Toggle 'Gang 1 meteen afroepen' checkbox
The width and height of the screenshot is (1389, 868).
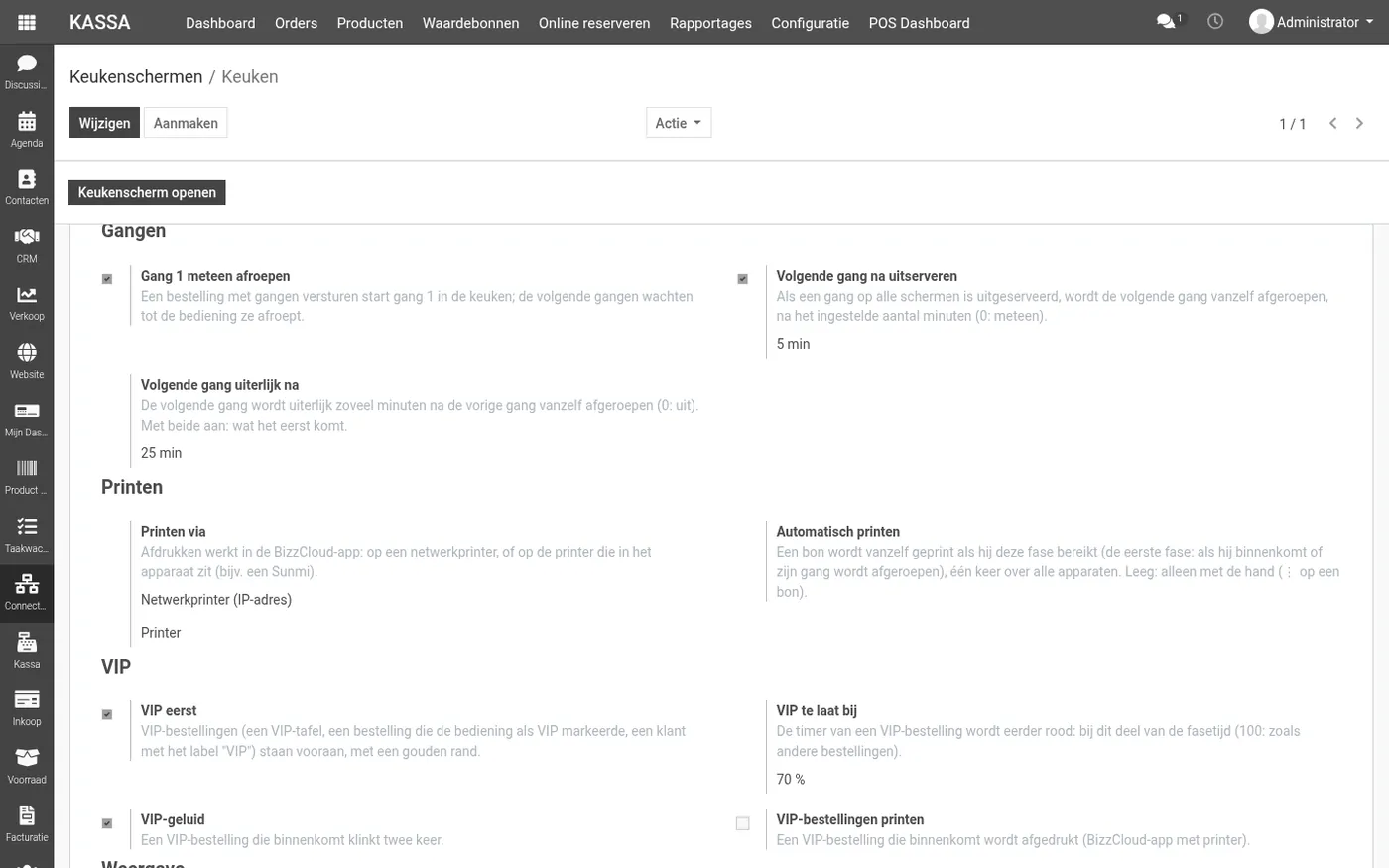pyautogui.click(x=107, y=279)
